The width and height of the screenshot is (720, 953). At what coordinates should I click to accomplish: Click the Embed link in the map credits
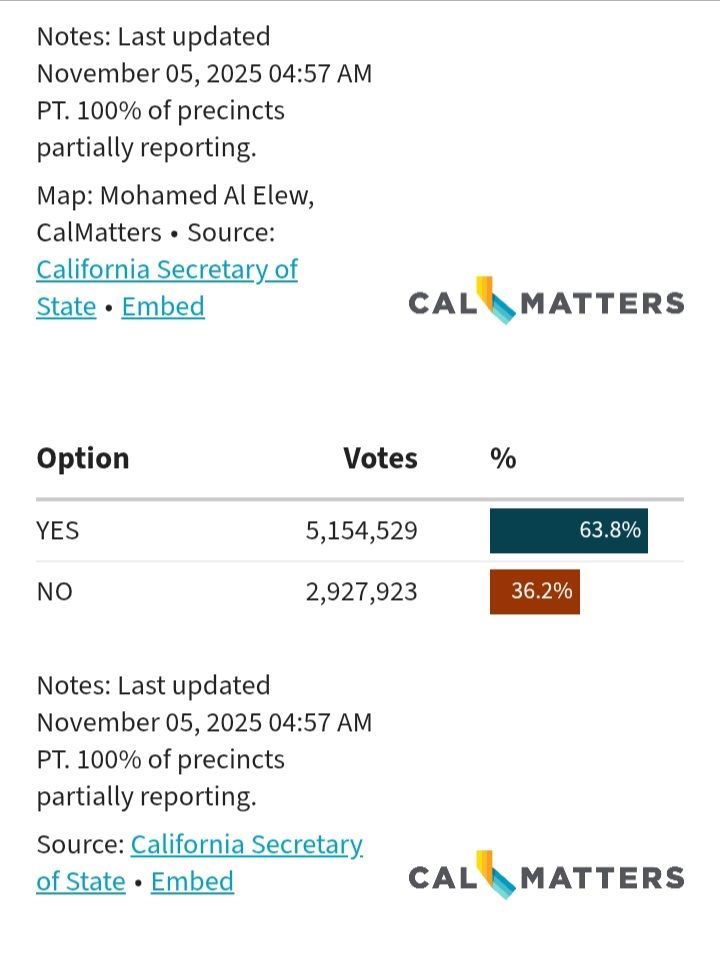[163, 306]
